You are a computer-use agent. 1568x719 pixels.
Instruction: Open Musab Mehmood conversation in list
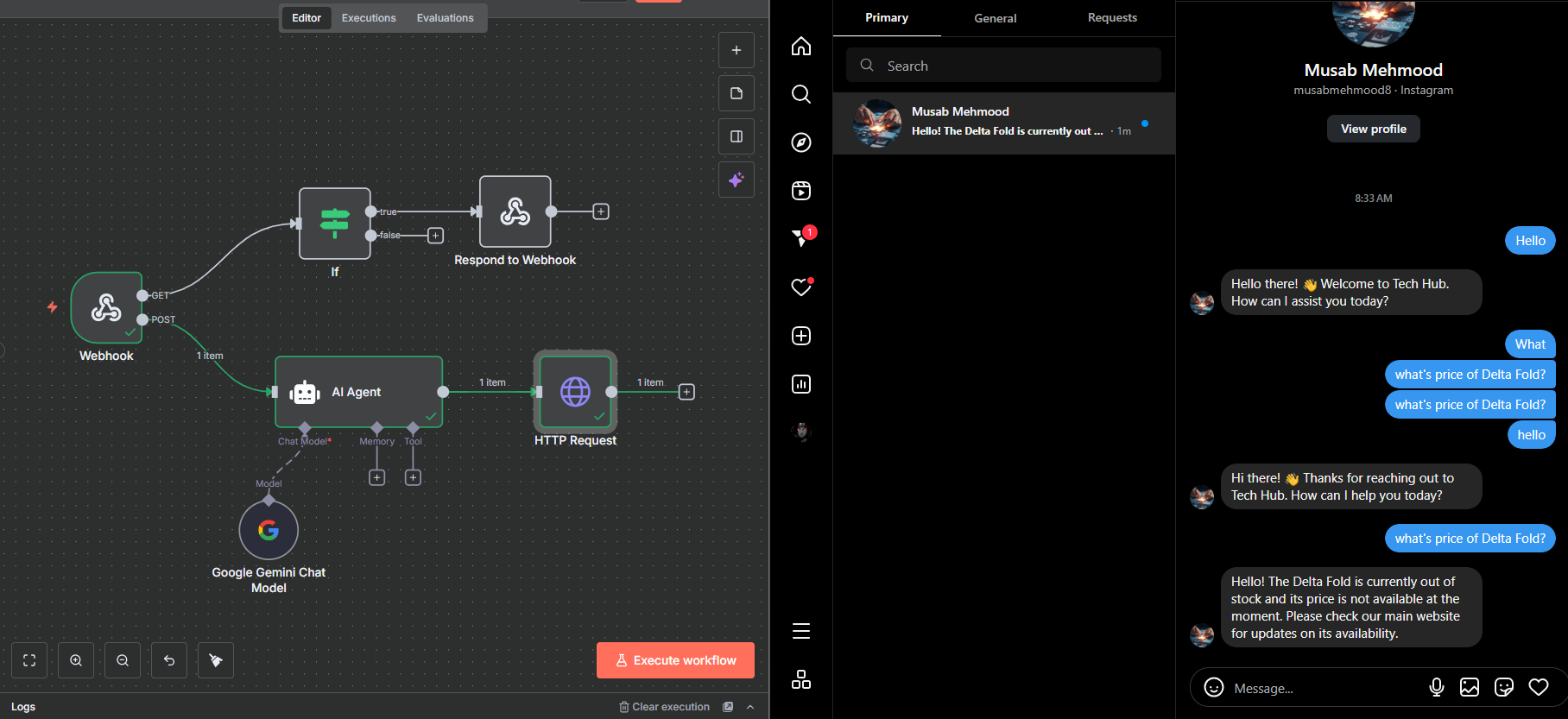tap(1003, 123)
